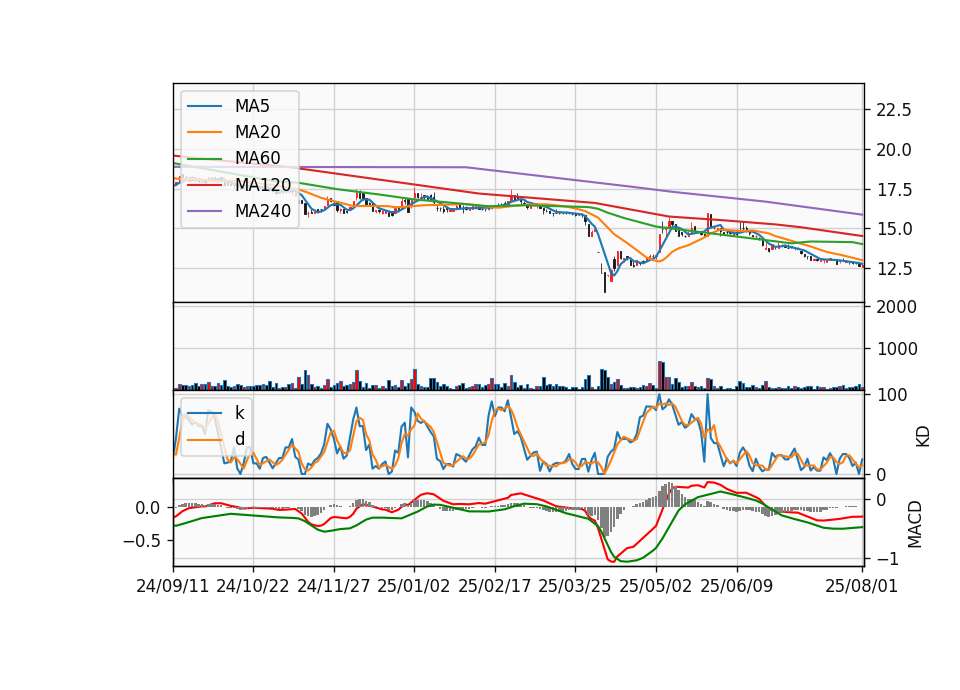Click the −0.5 MACD left axis tick

point(141,541)
